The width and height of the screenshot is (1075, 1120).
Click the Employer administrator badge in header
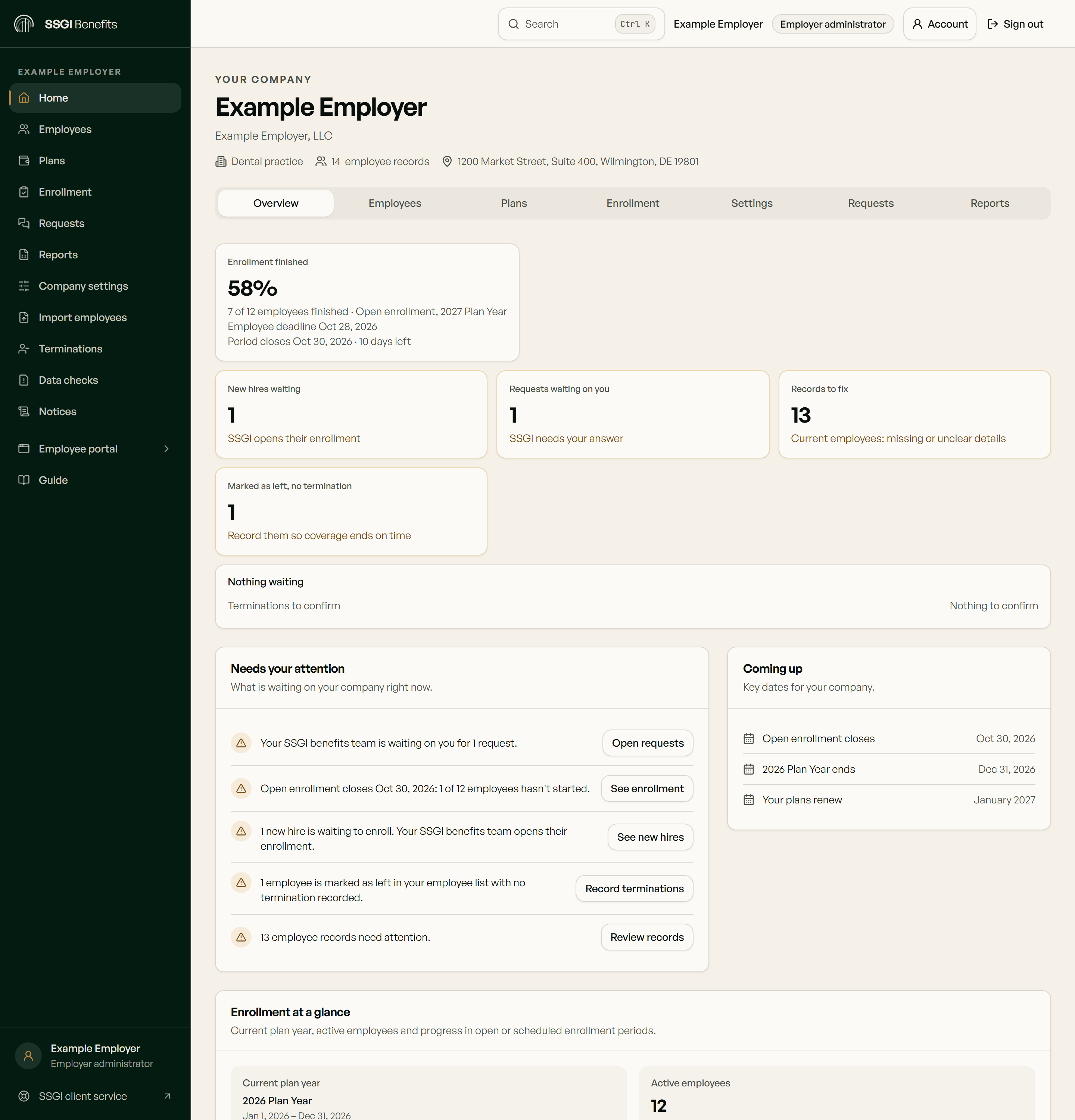point(833,24)
